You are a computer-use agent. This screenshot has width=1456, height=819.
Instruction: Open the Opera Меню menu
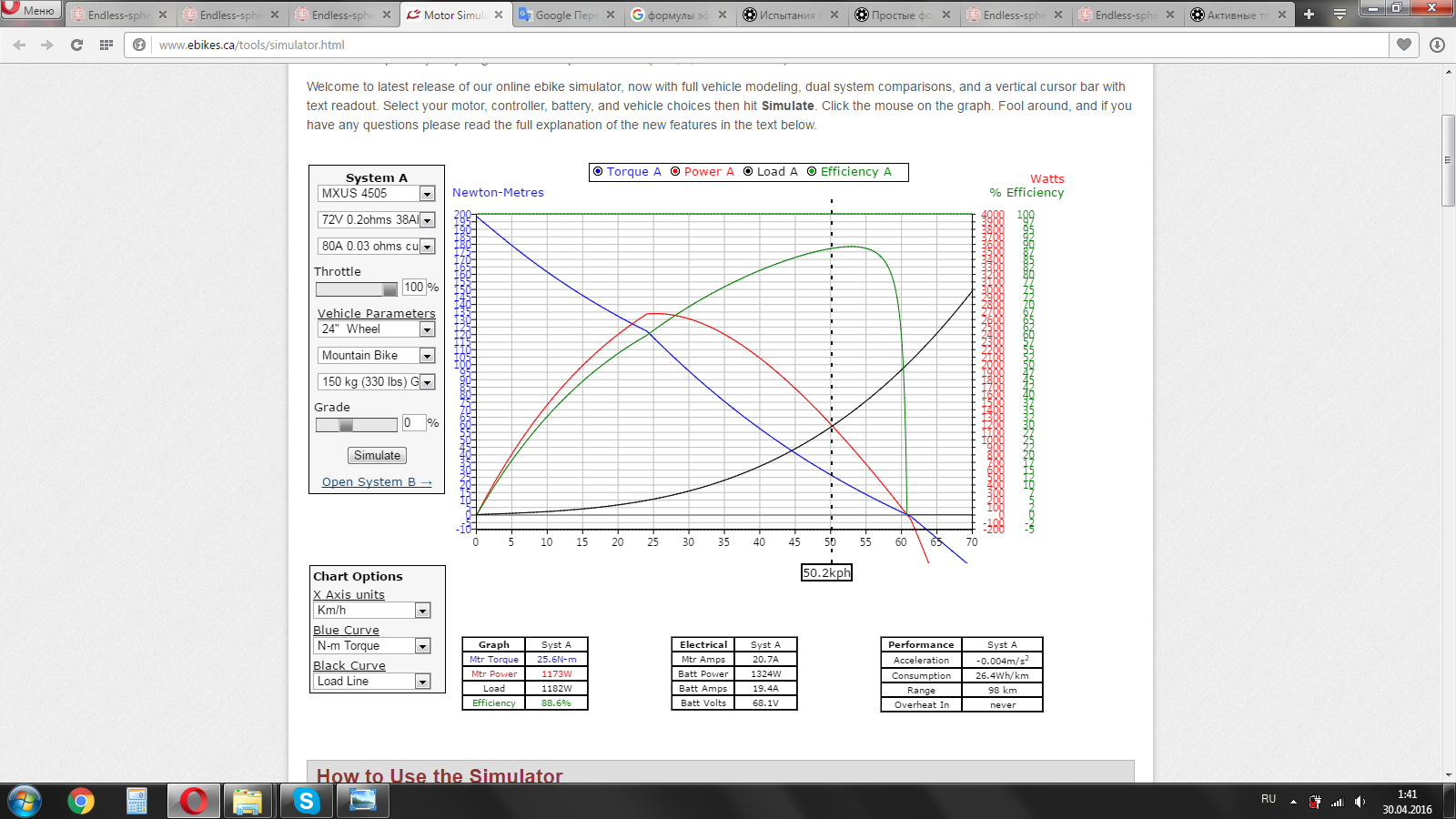pyautogui.click(x=31, y=10)
